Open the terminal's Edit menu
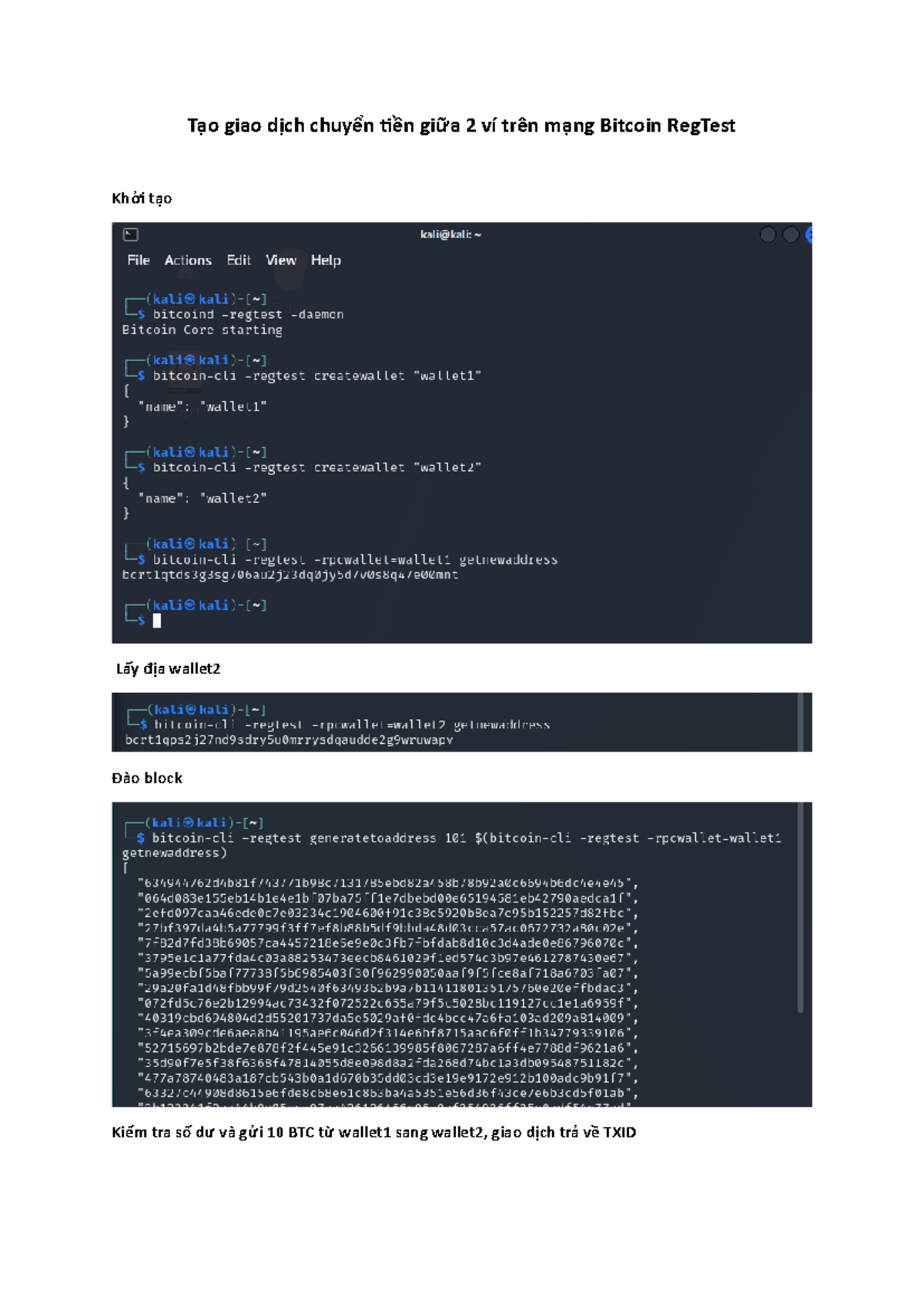Image resolution: width=924 pixels, height=1306 pixels. click(239, 260)
